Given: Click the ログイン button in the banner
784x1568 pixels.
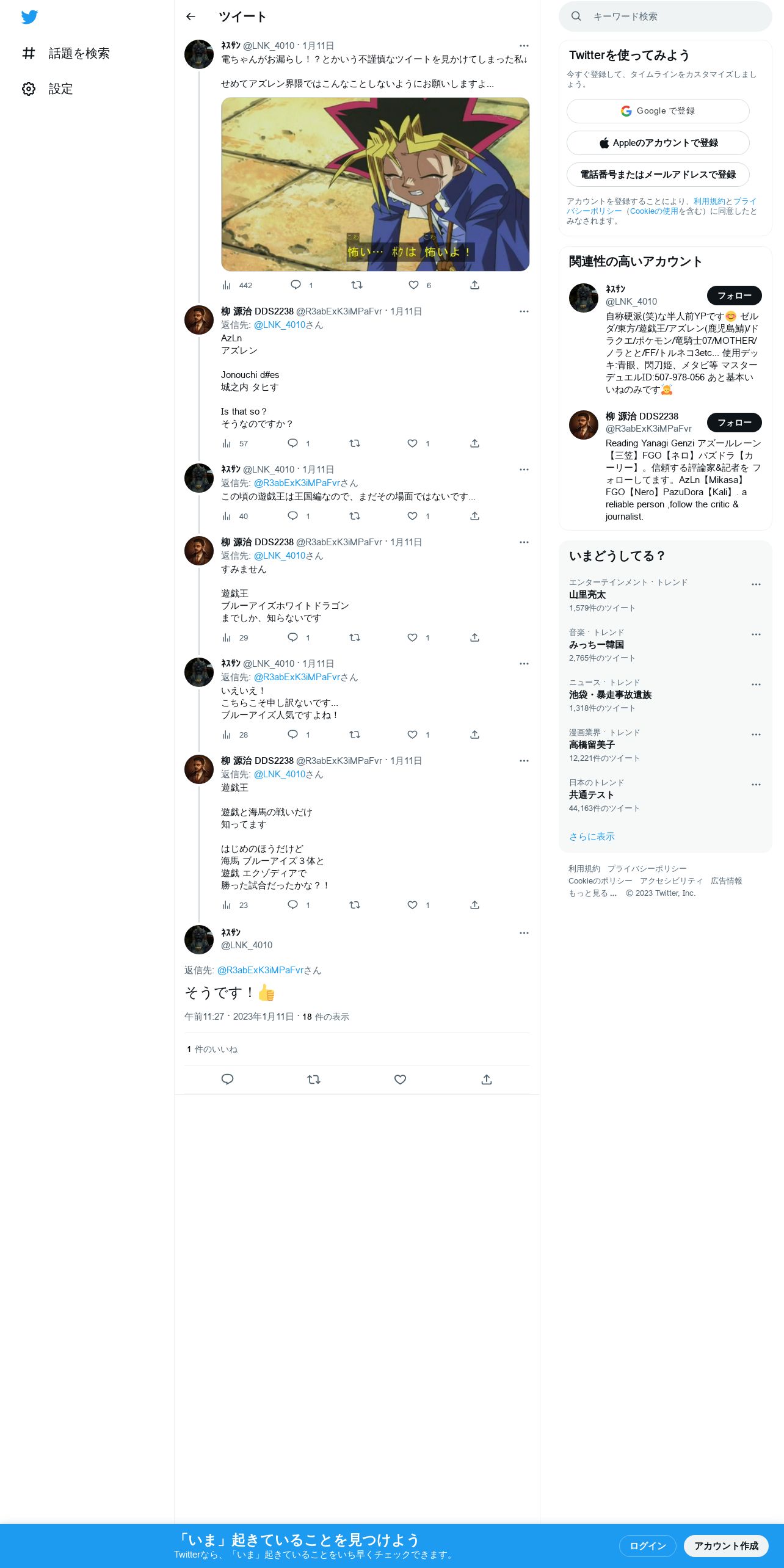Looking at the screenshot, I should pos(648,1546).
